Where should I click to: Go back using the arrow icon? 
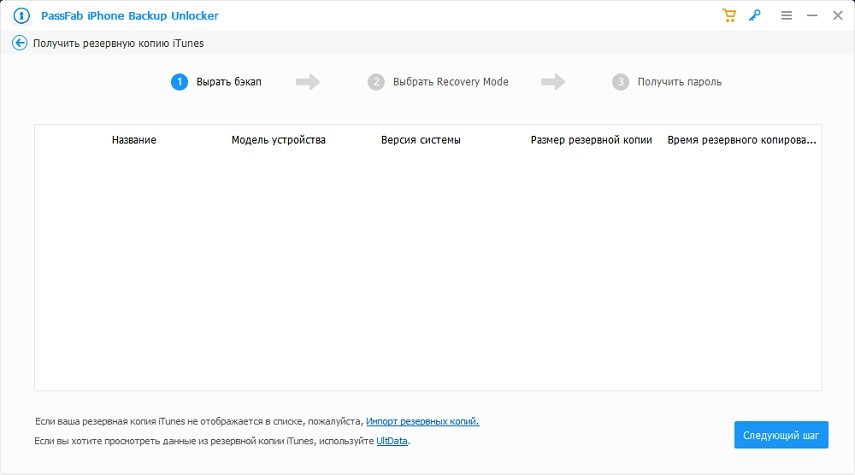pyautogui.click(x=20, y=43)
